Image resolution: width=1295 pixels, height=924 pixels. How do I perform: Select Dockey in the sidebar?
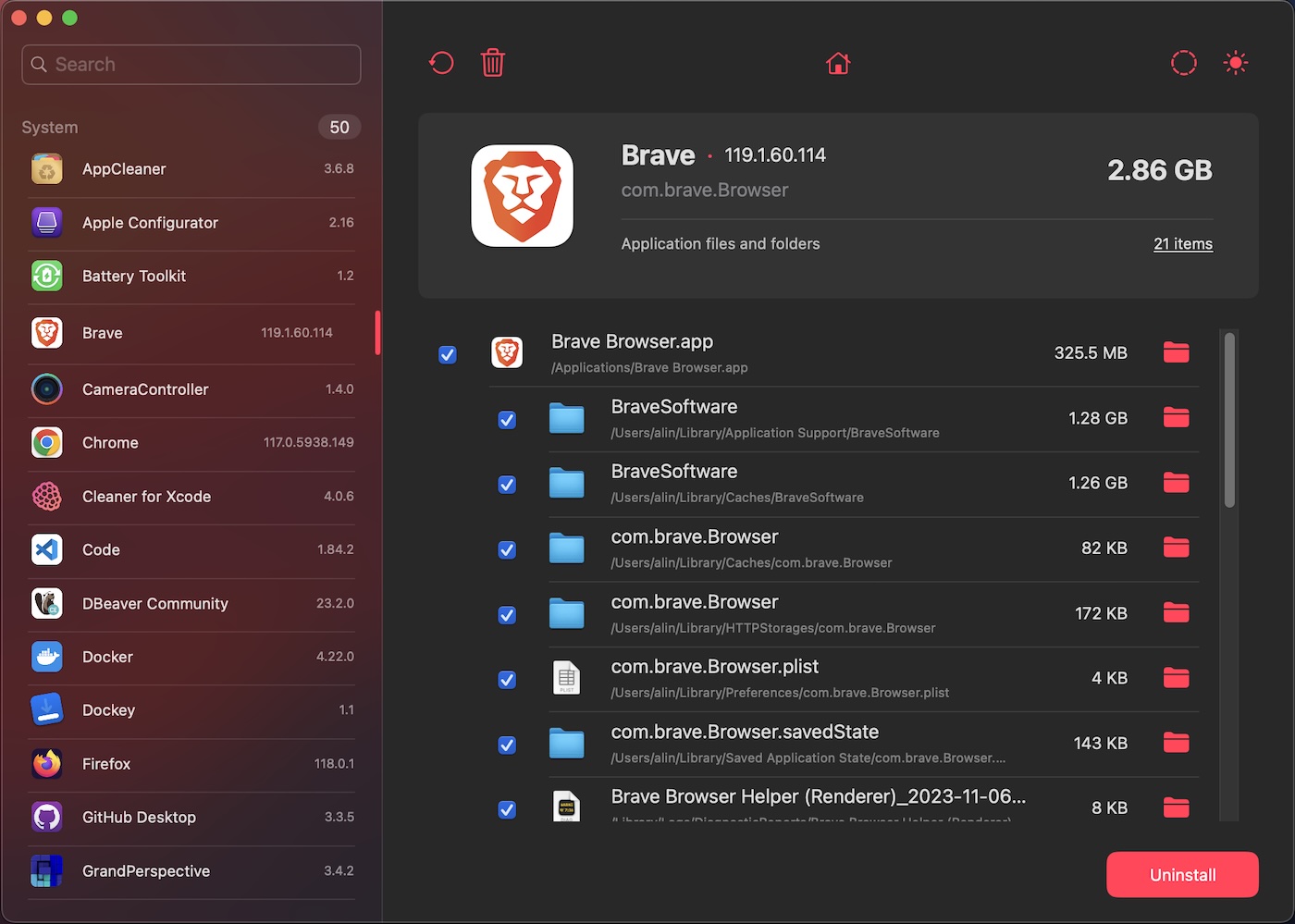click(x=191, y=710)
